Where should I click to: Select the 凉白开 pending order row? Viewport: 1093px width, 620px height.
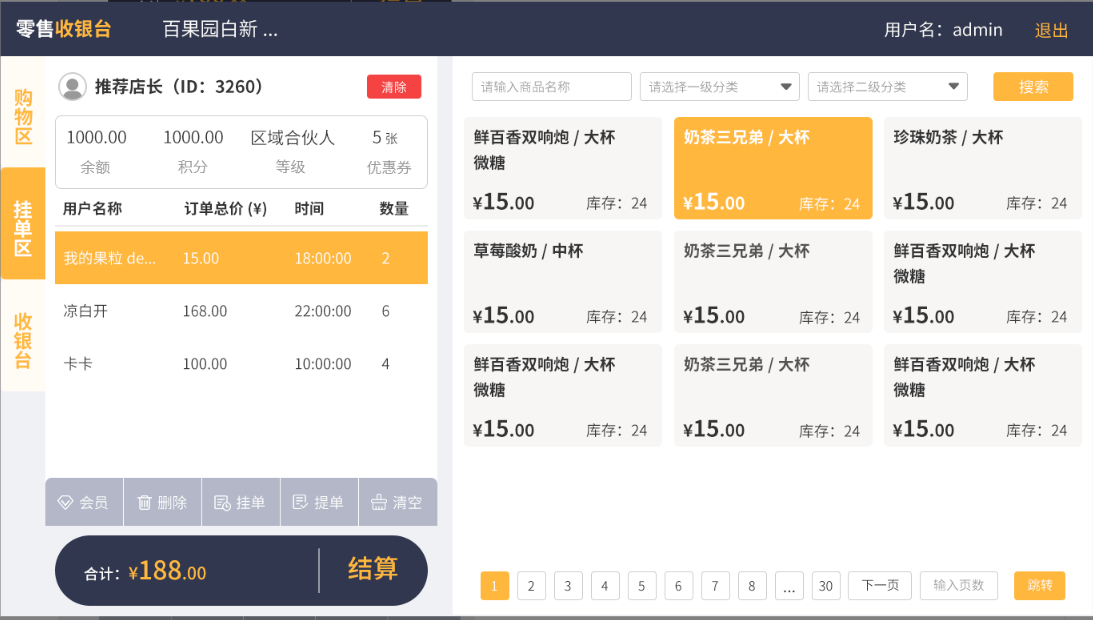[241, 311]
